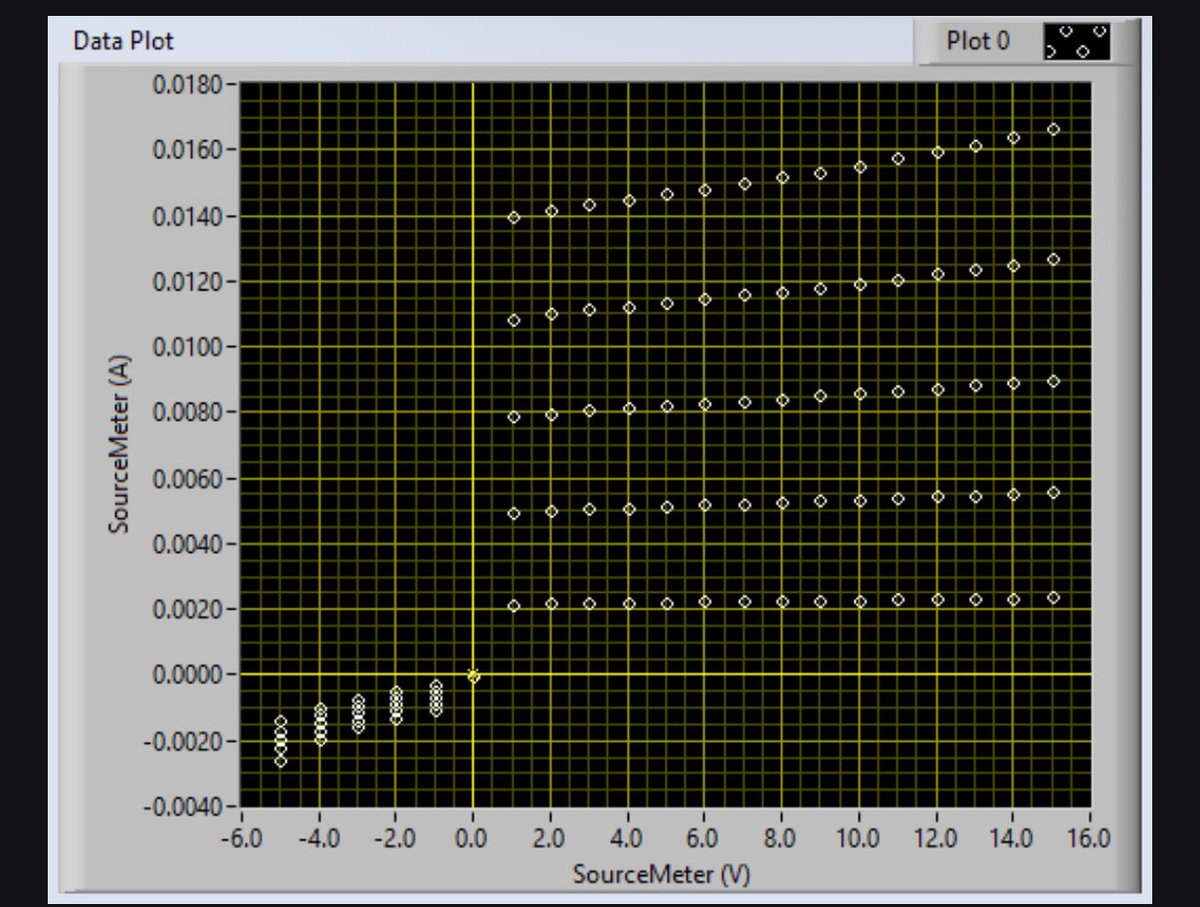Click x-axis tick label 2.0
The image size is (1200, 907).
(550, 838)
